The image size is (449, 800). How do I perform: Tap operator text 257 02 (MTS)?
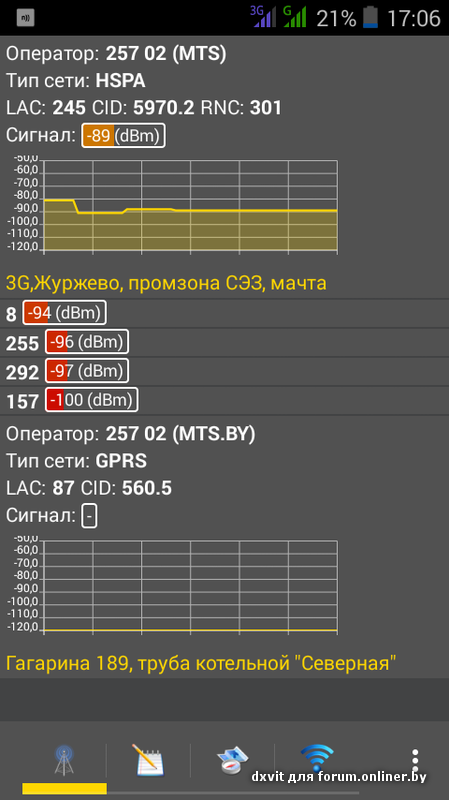pyautogui.click(x=166, y=54)
